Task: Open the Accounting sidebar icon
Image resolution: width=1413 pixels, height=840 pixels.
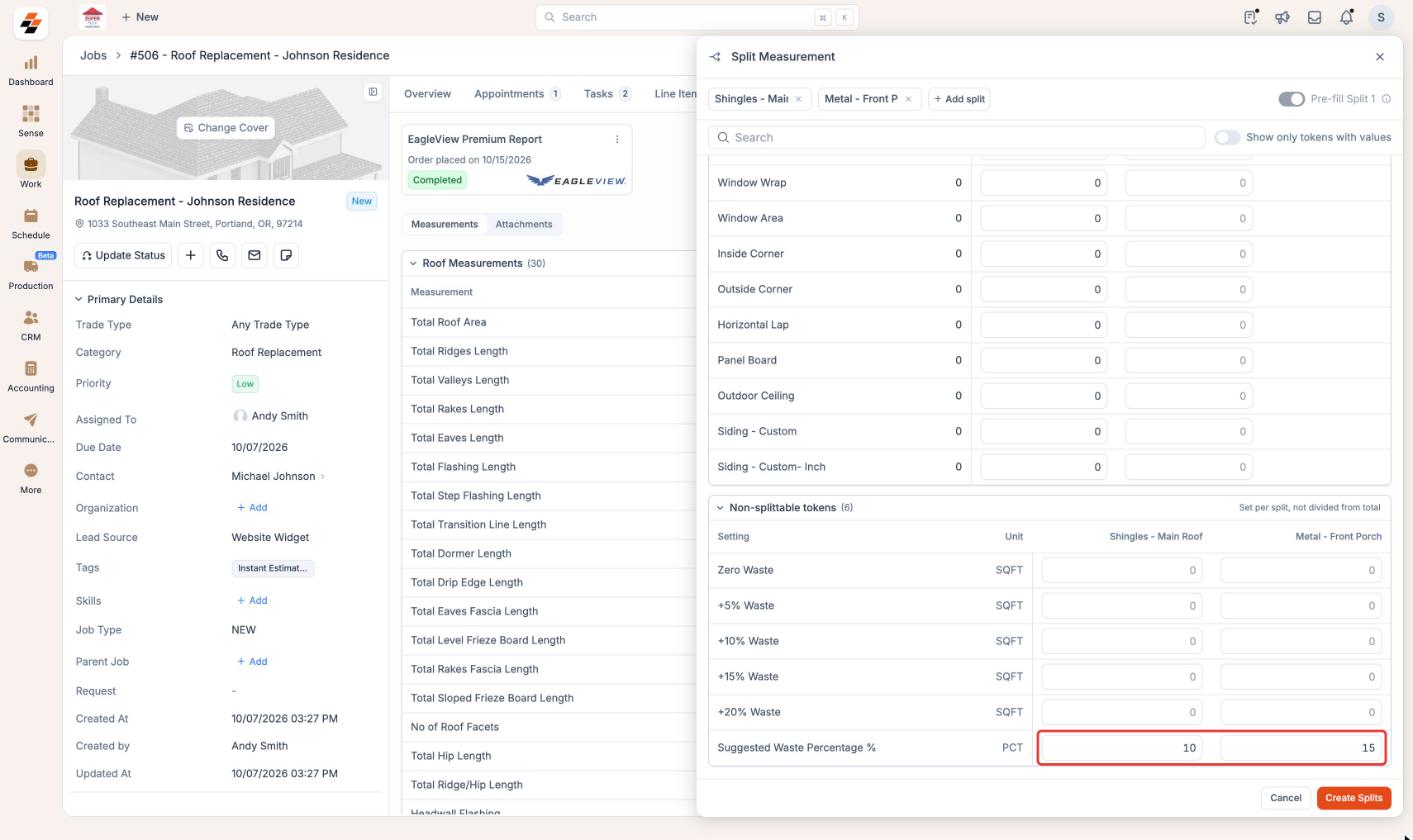Action: pyautogui.click(x=30, y=368)
